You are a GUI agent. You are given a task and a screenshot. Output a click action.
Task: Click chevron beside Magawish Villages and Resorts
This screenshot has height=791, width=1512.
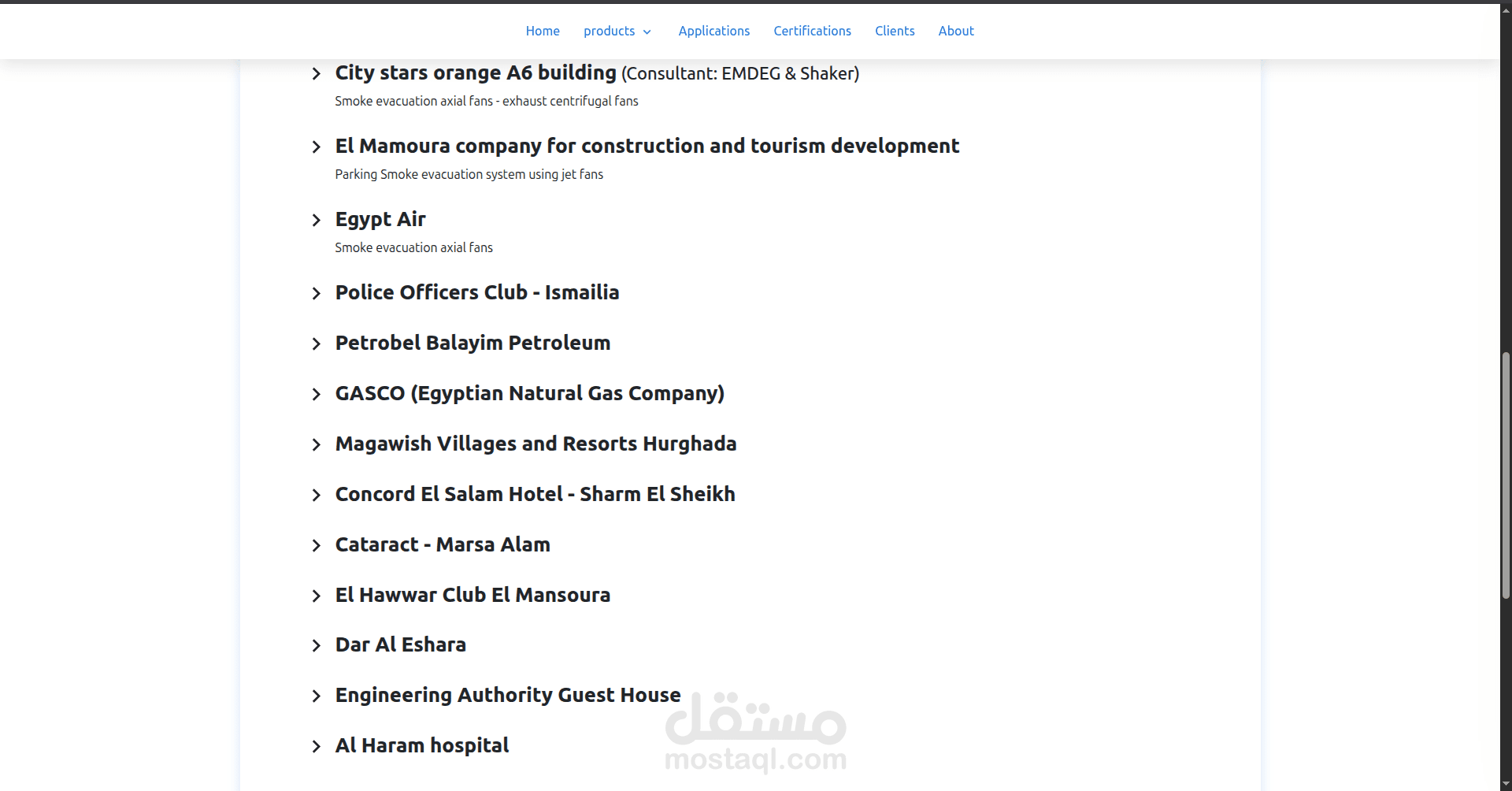pos(316,445)
